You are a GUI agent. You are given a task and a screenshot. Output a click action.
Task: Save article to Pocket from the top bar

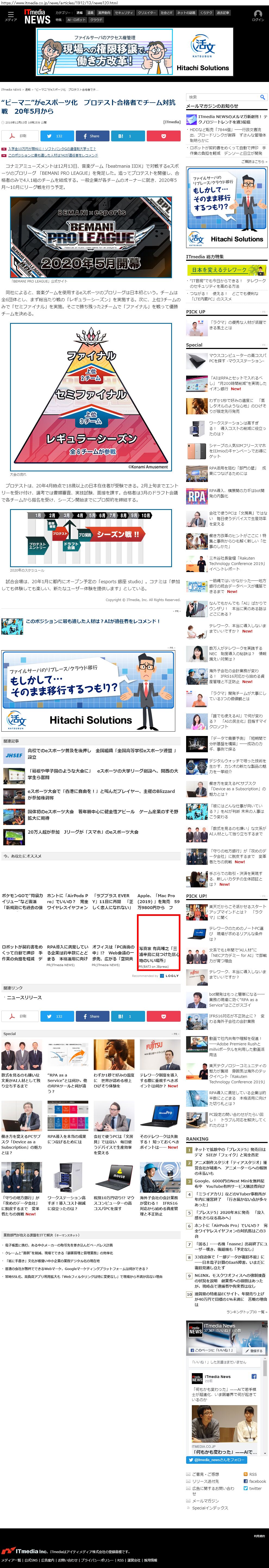click(x=163, y=136)
